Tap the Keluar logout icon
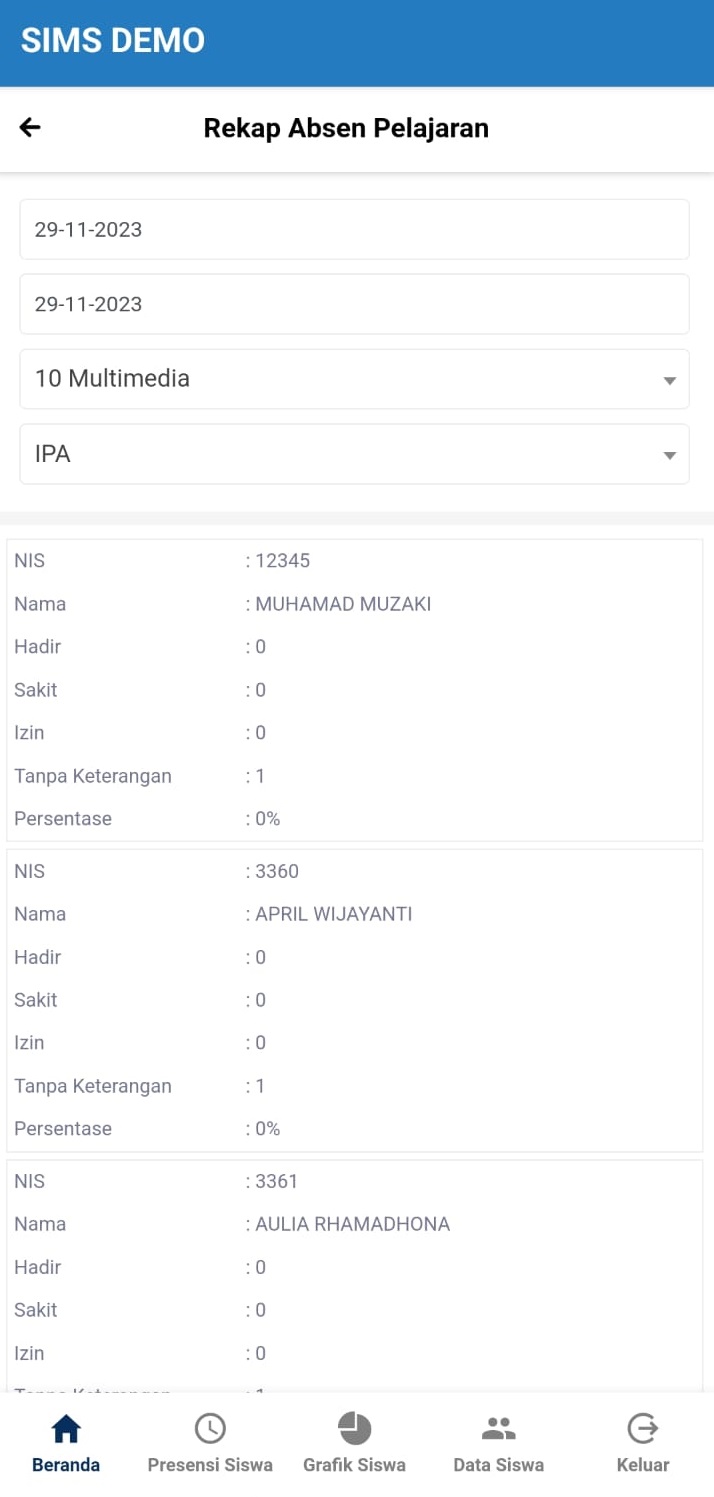Screen dimensions: 714x1497 pyautogui.click(x=642, y=1428)
